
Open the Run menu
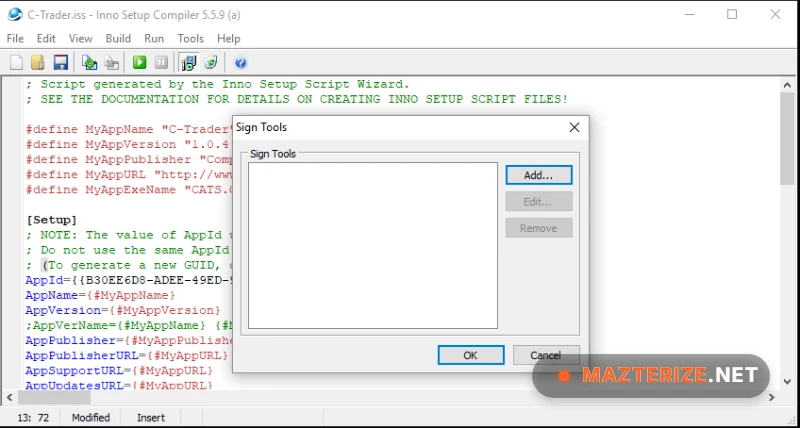(x=154, y=39)
